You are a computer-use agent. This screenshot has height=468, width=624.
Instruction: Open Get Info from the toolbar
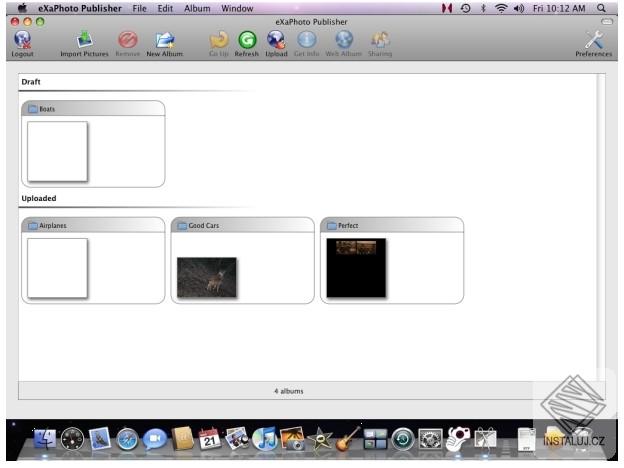point(306,43)
